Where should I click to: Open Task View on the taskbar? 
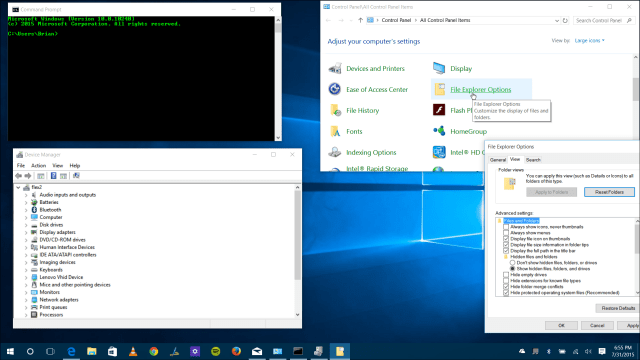(x=50, y=351)
